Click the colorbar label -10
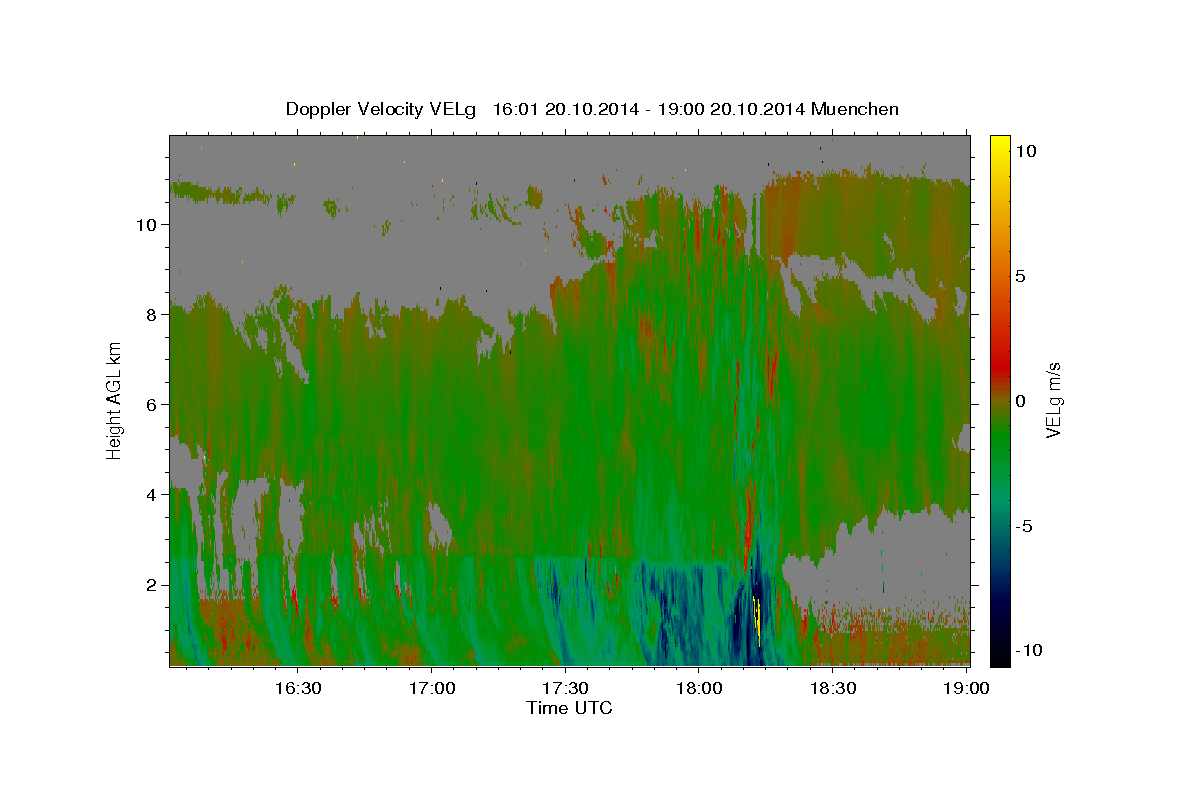The image size is (1200, 800). 1029,651
